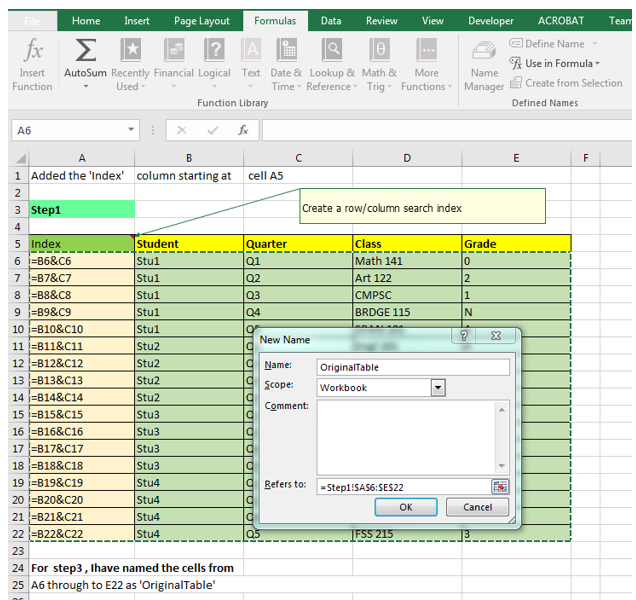Expand Use in Formula dropdown
This screenshot has width=636, height=600.
(555, 63)
